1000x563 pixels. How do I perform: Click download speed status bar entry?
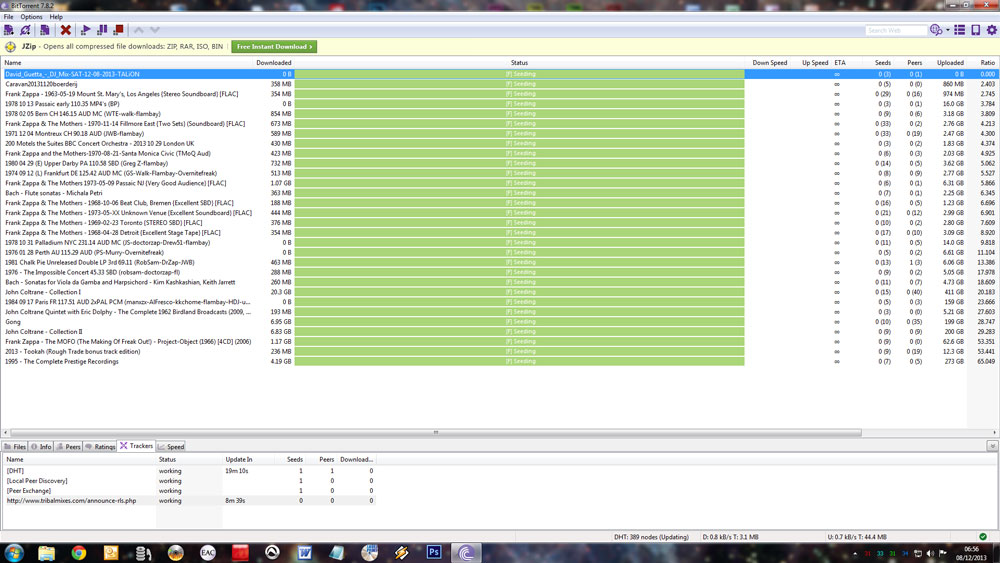(730, 537)
